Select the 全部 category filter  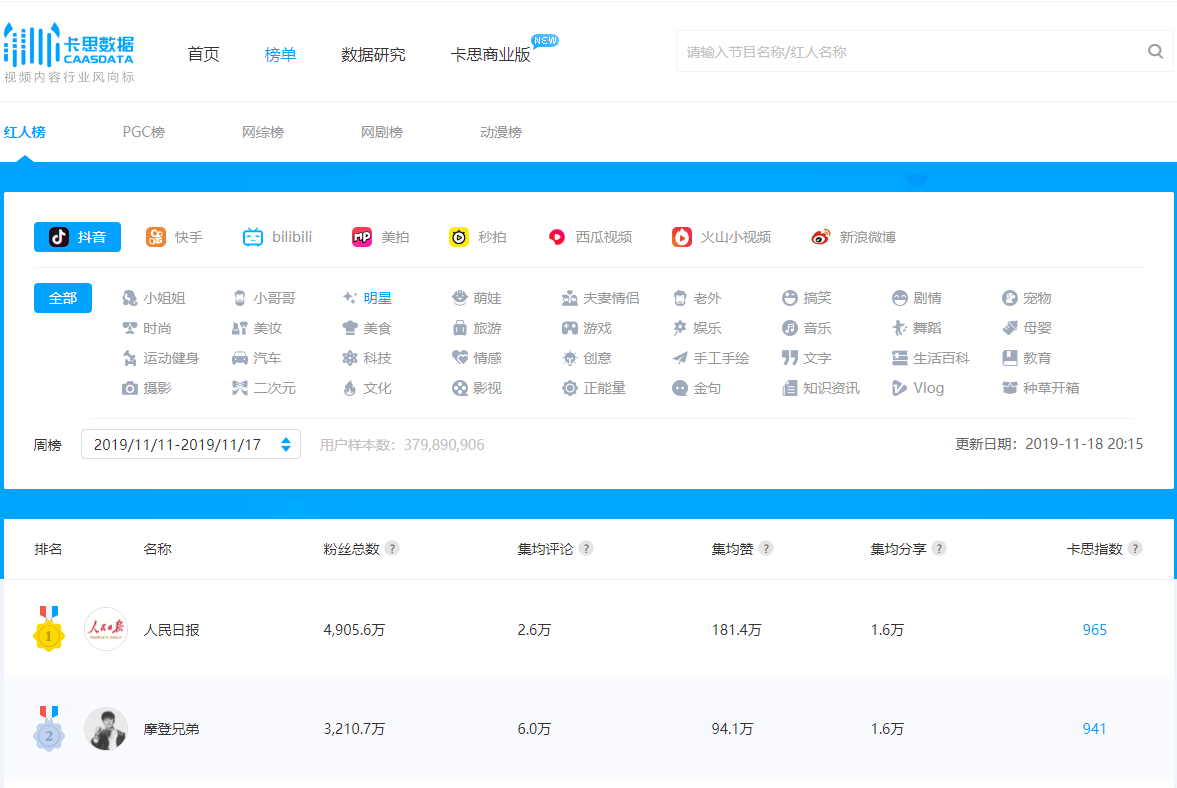pos(62,298)
